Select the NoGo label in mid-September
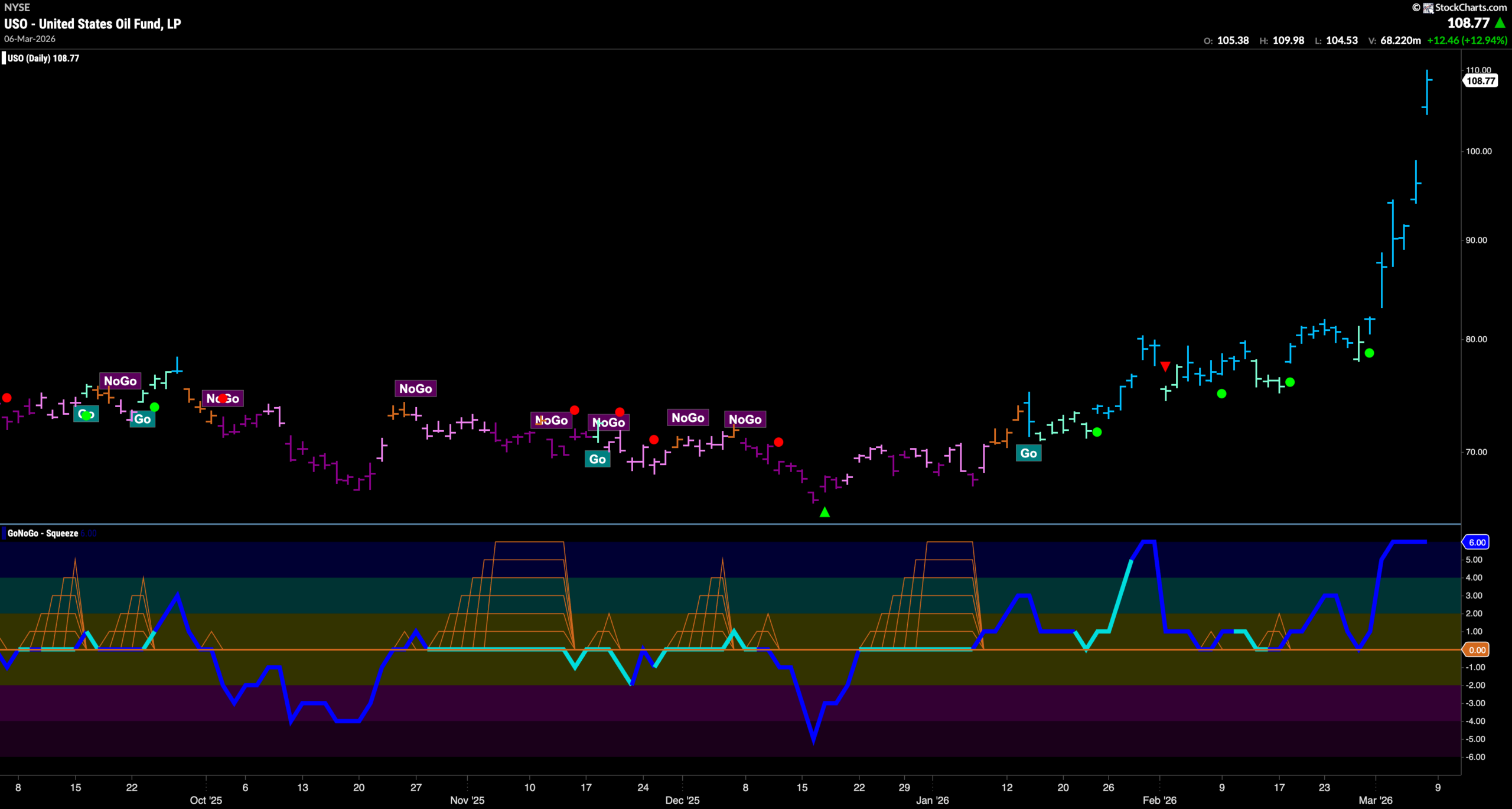1512x809 pixels. 120,381
